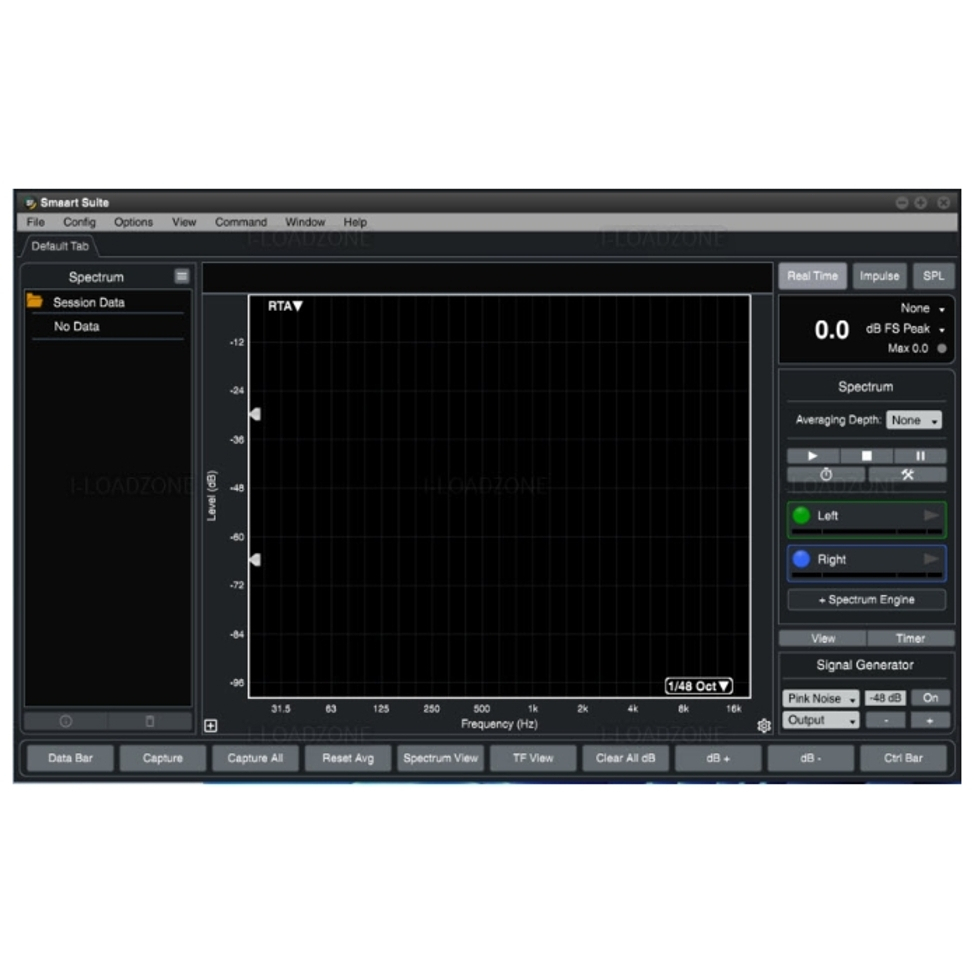Click the dB + button
The width and height of the screenshot is (975, 975).
coord(718,758)
